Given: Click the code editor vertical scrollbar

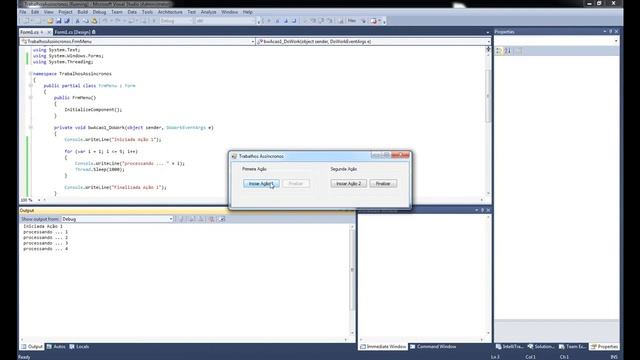Looking at the screenshot, I should (488, 121).
